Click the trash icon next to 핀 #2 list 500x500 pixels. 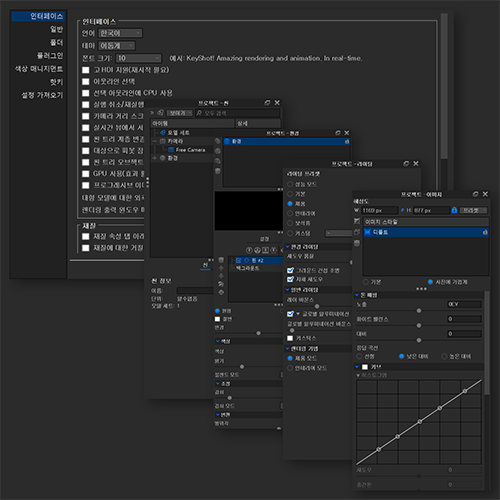(x=221, y=260)
